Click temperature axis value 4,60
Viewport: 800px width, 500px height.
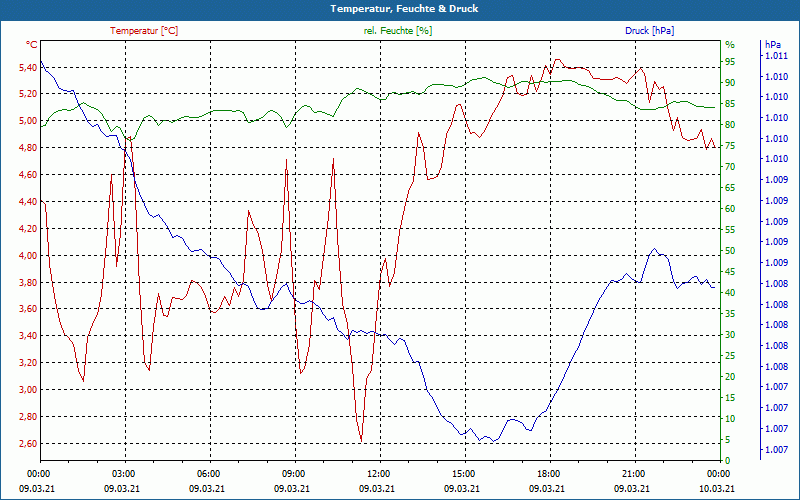(x=28, y=175)
